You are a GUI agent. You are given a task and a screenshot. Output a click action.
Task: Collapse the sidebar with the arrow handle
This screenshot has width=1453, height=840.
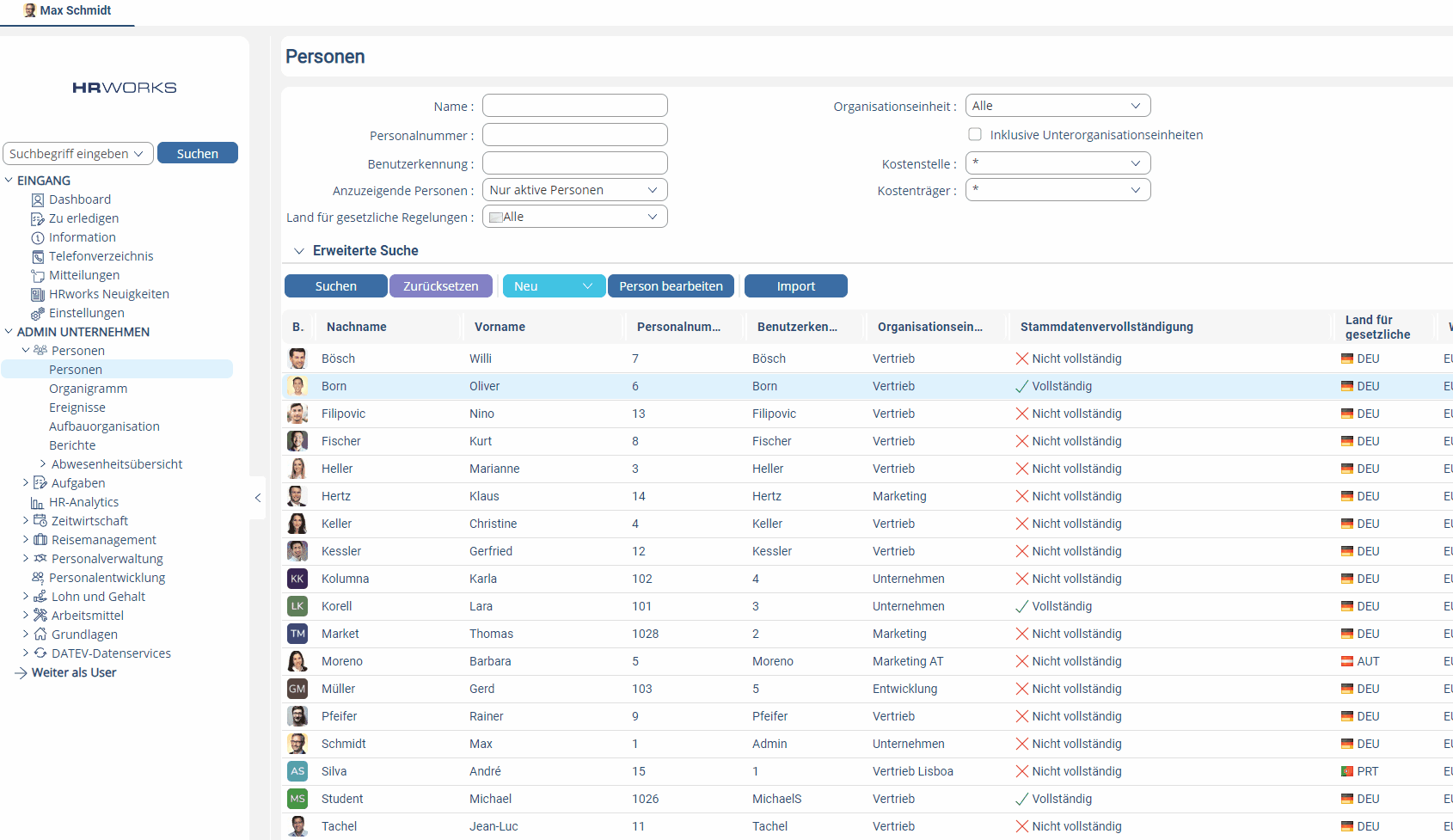point(257,498)
